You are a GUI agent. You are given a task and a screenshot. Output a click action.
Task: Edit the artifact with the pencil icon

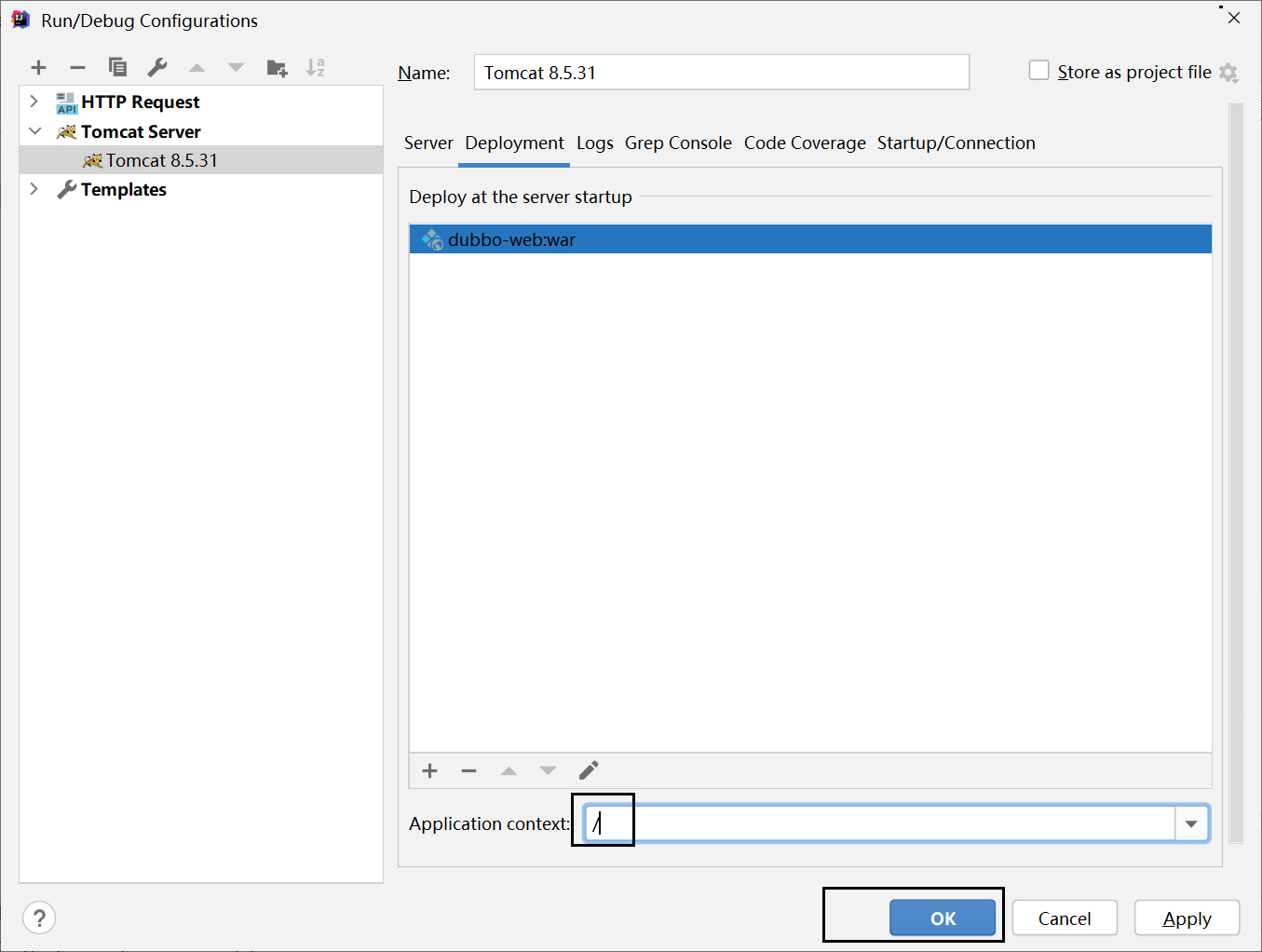pyautogui.click(x=589, y=770)
